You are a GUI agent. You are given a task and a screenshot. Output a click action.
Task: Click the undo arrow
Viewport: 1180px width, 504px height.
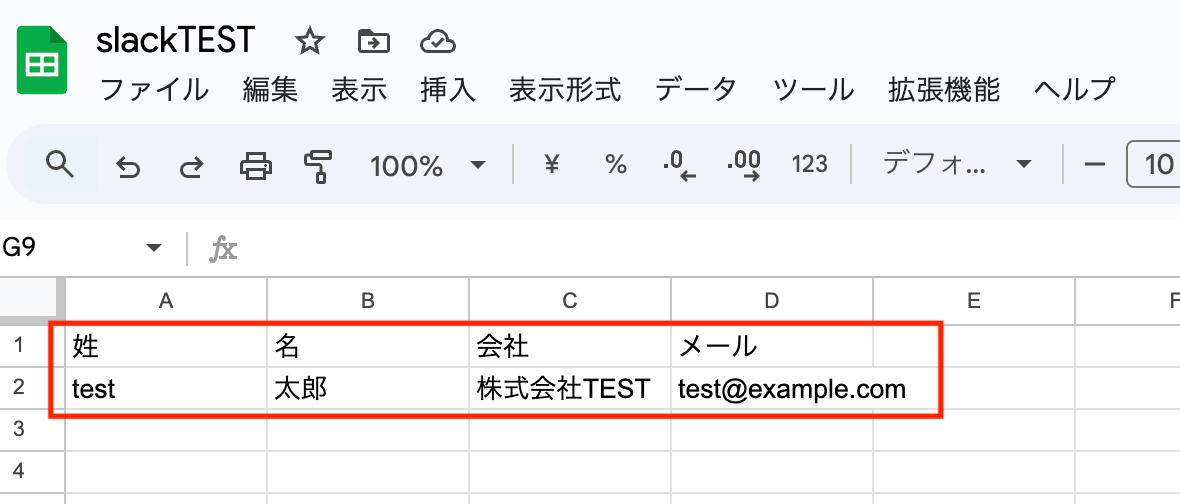pyautogui.click(x=127, y=166)
